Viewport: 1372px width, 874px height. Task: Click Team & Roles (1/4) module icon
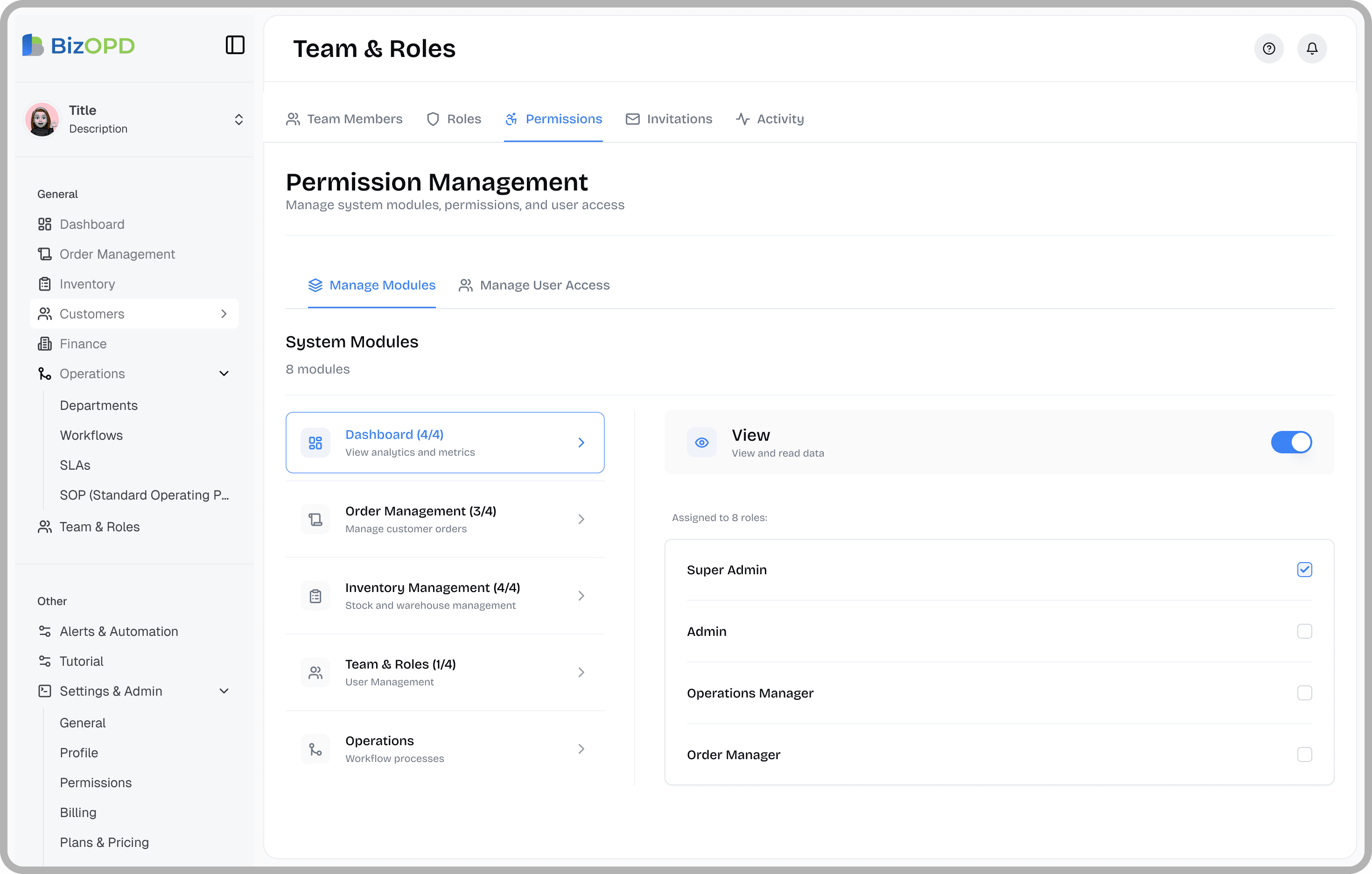point(315,673)
